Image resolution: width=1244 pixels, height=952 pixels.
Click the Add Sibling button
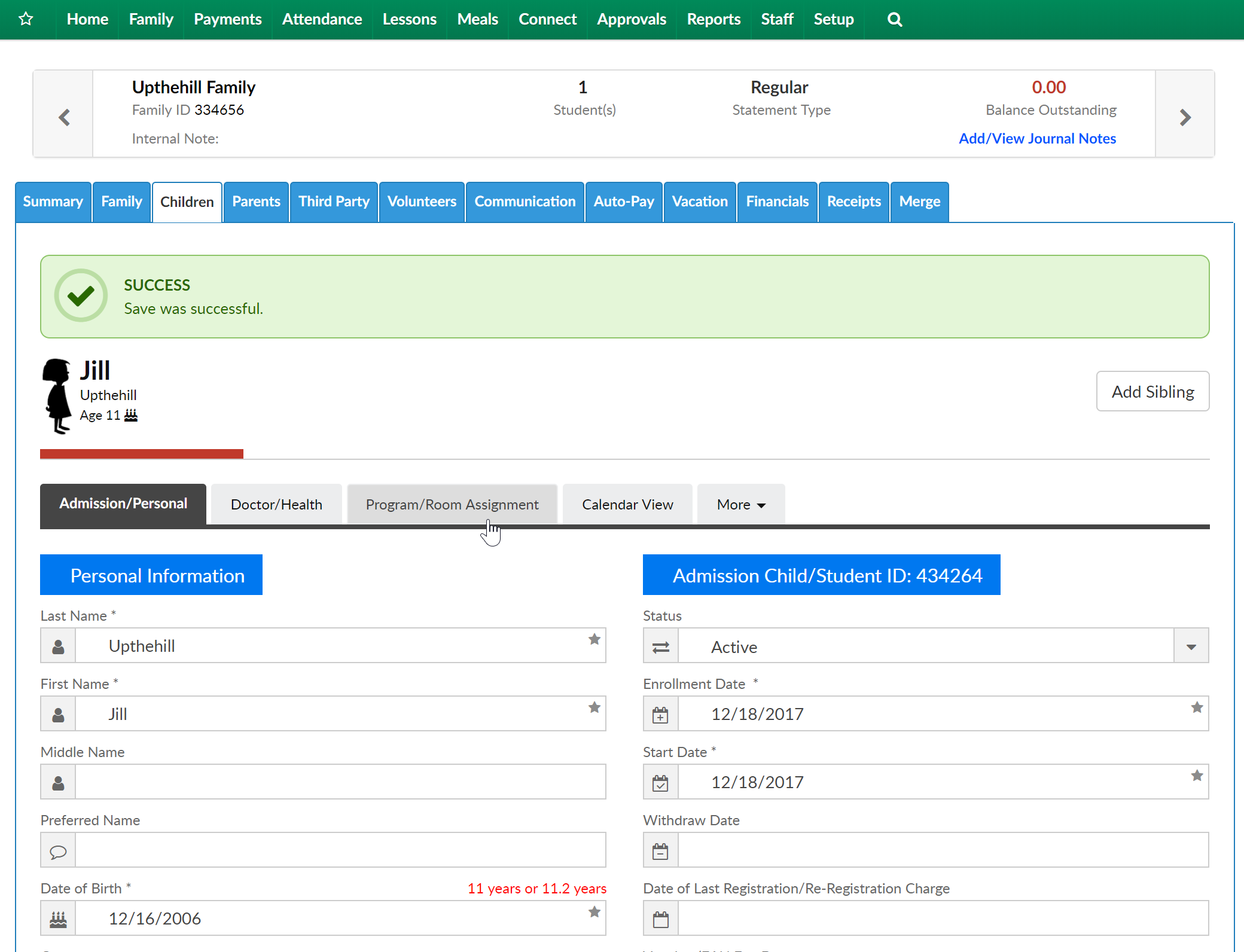pos(1152,392)
